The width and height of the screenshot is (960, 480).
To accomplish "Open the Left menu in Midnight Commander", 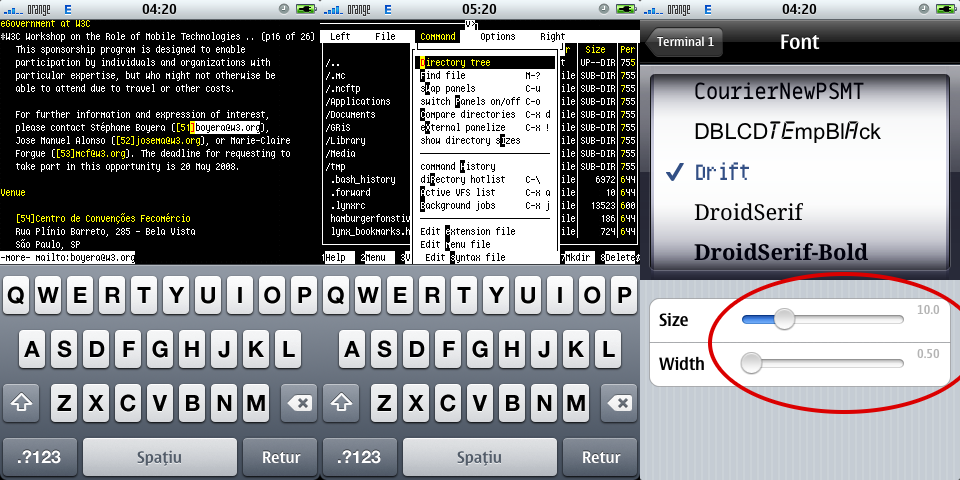I will (x=340, y=37).
